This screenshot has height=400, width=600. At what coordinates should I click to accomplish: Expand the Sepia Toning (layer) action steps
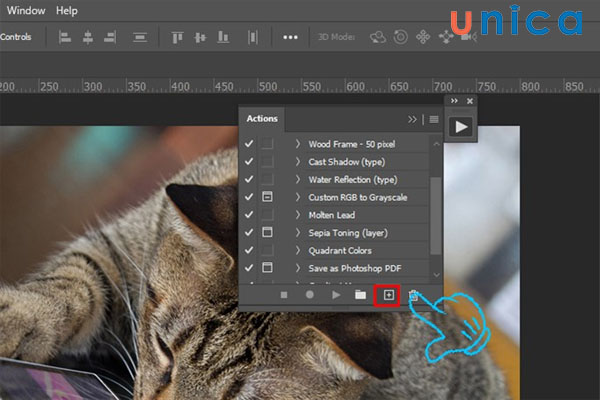point(297,233)
